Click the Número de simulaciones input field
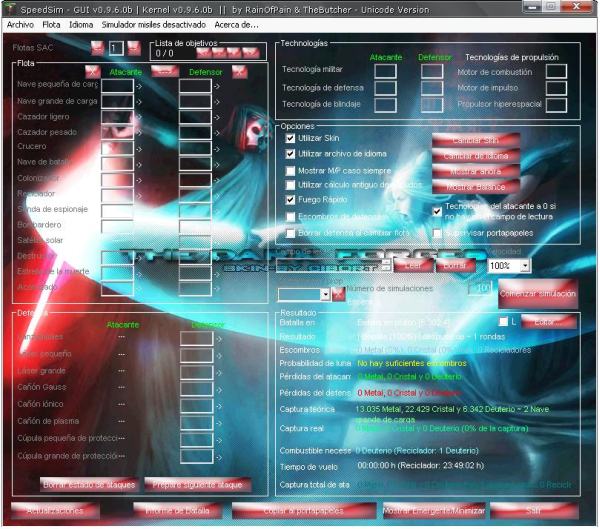600x529 pixels. pos(480,288)
